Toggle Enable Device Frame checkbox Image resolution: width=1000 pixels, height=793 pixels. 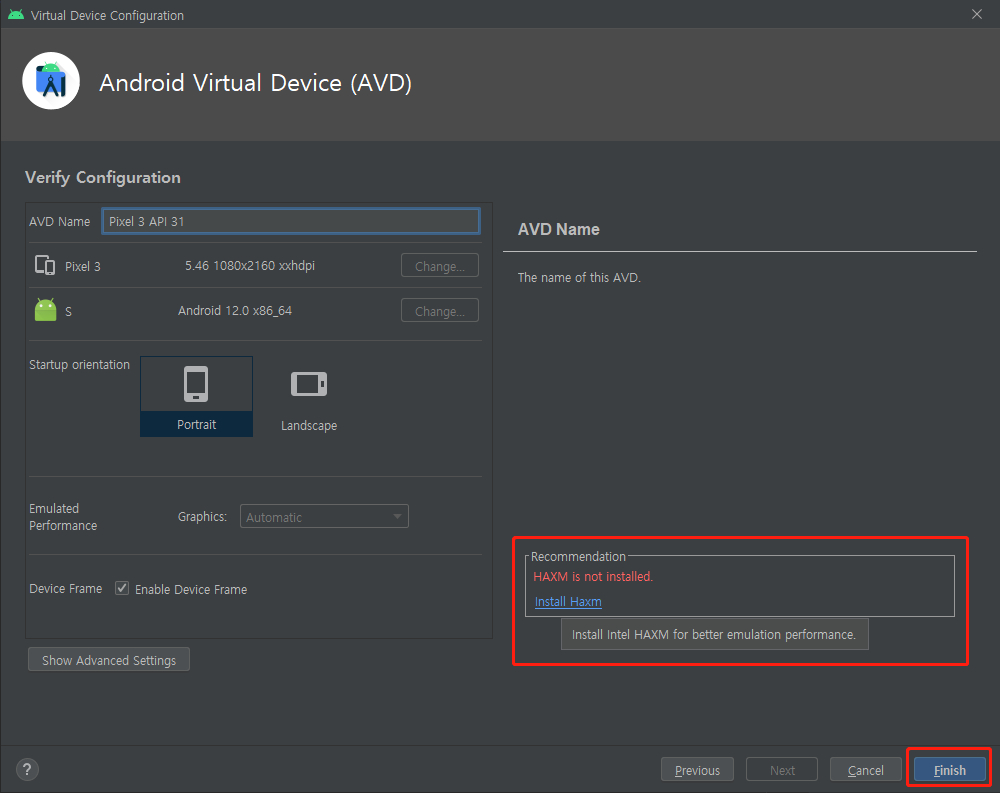(122, 588)
